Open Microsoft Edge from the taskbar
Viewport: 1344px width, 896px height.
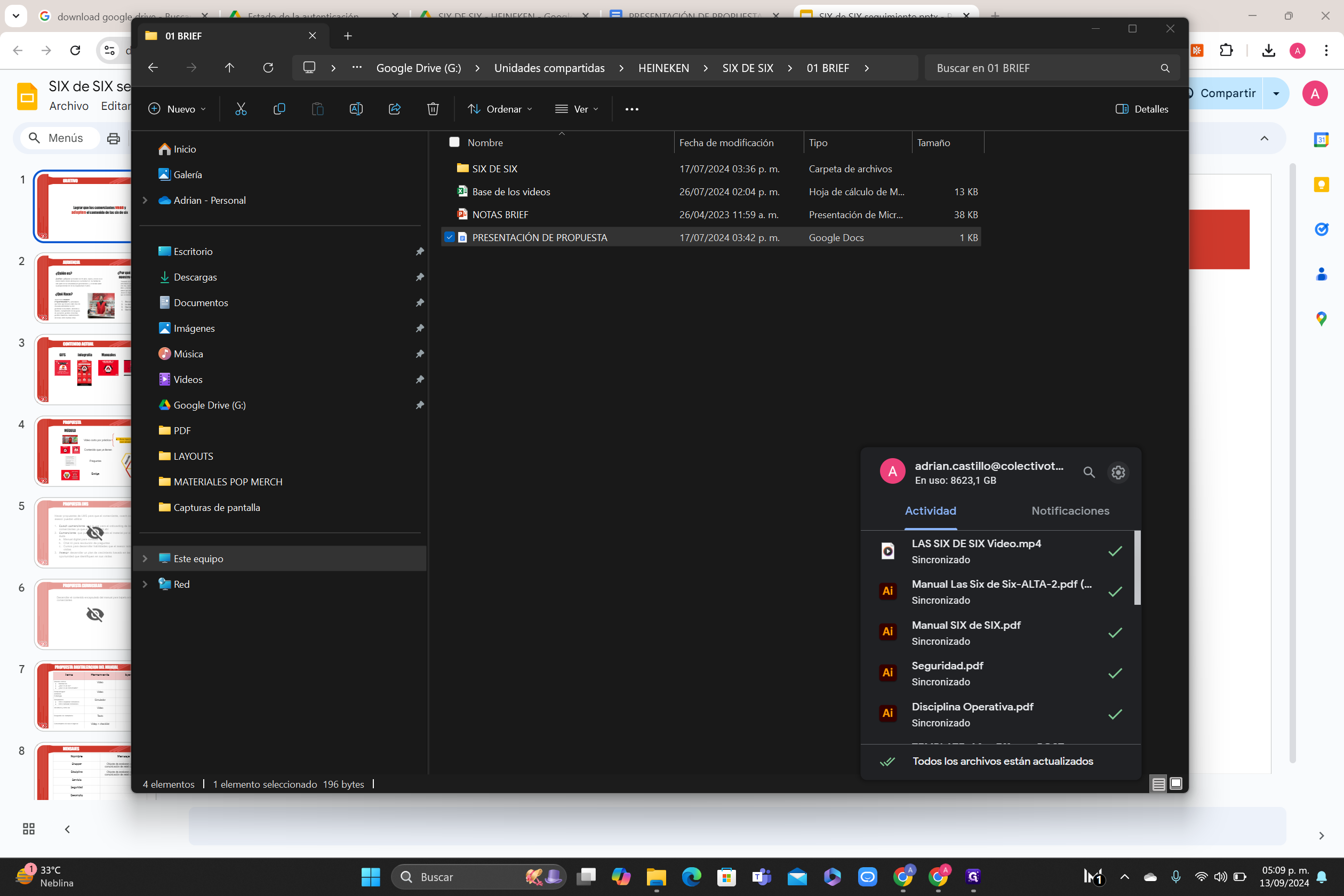(x=691, y=877)
